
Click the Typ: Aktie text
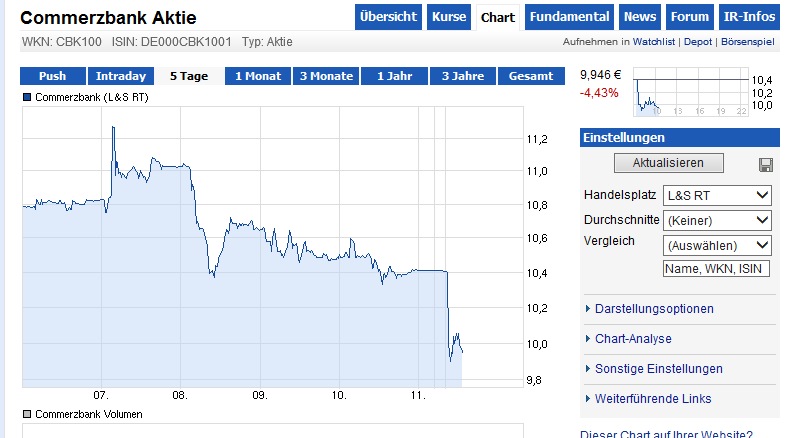point(267,42)
